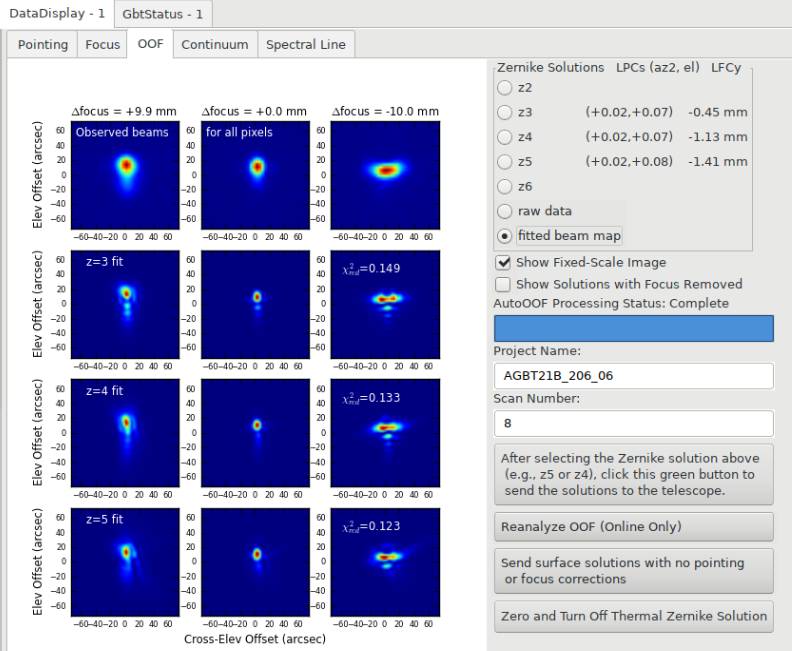Click the Observed beams +9.9 mm plot

(x=125, y=175)
